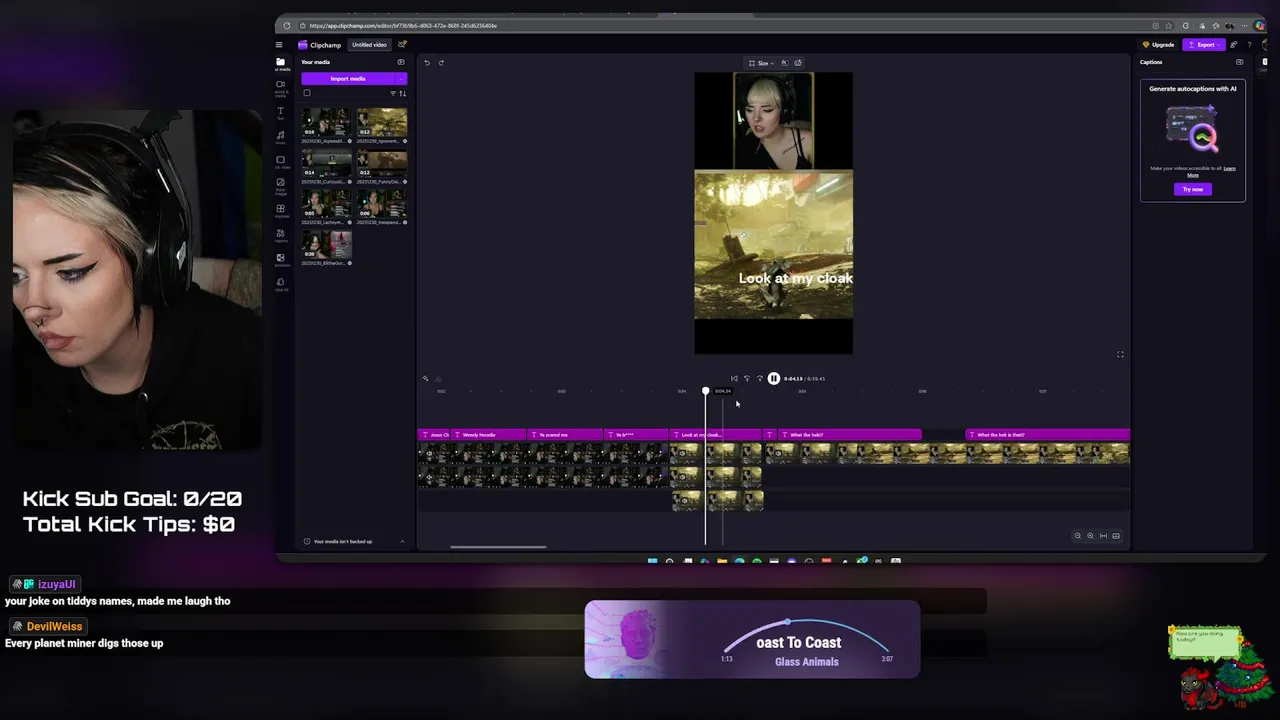The height and width of the screenshot is (720, 1280).
Task: Select the 20251230_Lachrym media thumbnail
Action: [x=327, y=203]
